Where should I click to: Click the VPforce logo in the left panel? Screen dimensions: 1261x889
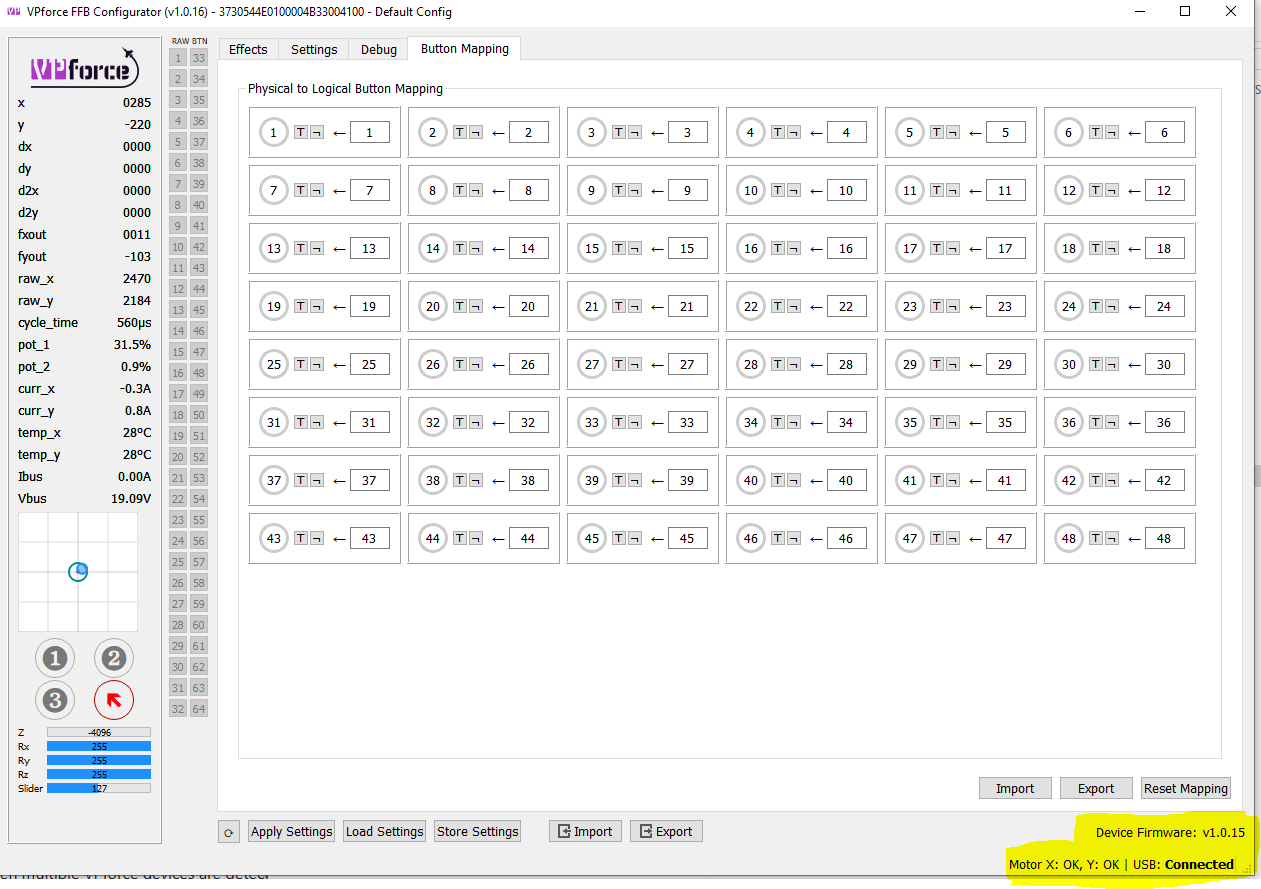pyautogui.click(x=84, y=68)
